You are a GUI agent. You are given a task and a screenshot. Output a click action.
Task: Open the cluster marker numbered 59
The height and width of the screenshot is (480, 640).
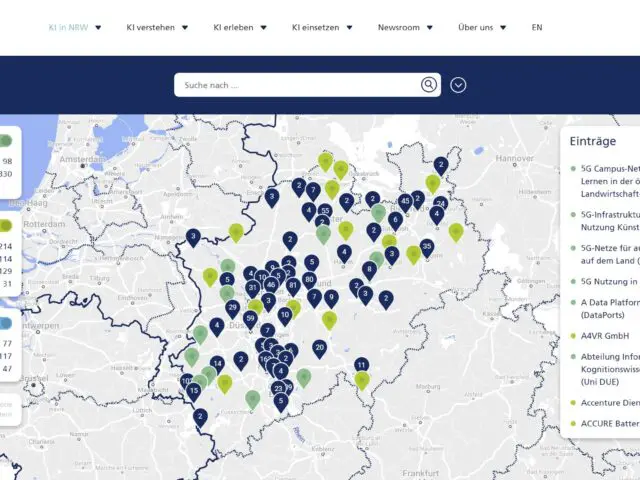pos(250,318)
